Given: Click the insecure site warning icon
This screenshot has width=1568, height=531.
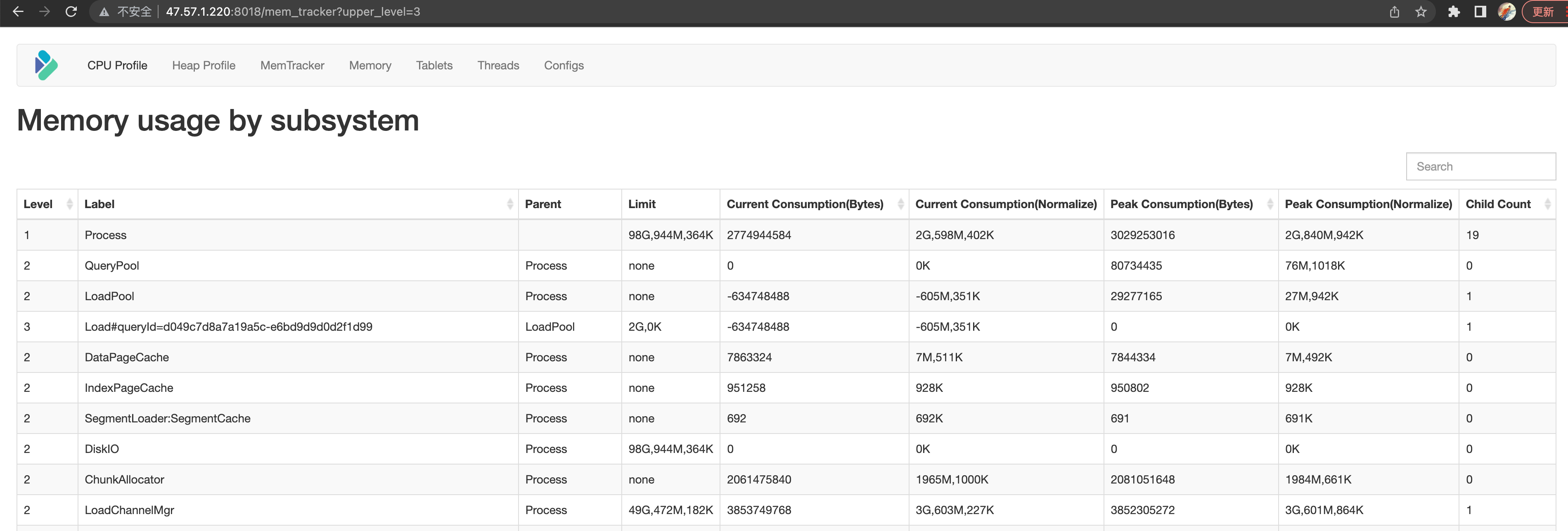Looking at the screenshot, I should 104,12.
